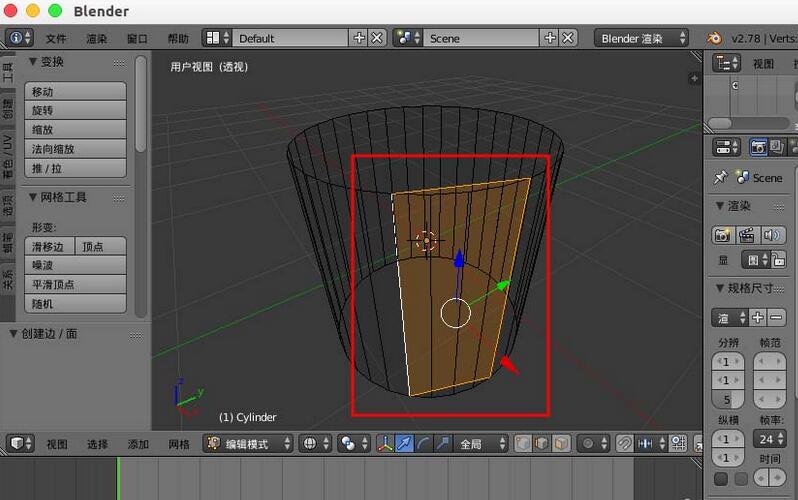This screenshot has height=500, width=798.
Task: Open the Properties editor type selector
Action: (x=726, y=147)
